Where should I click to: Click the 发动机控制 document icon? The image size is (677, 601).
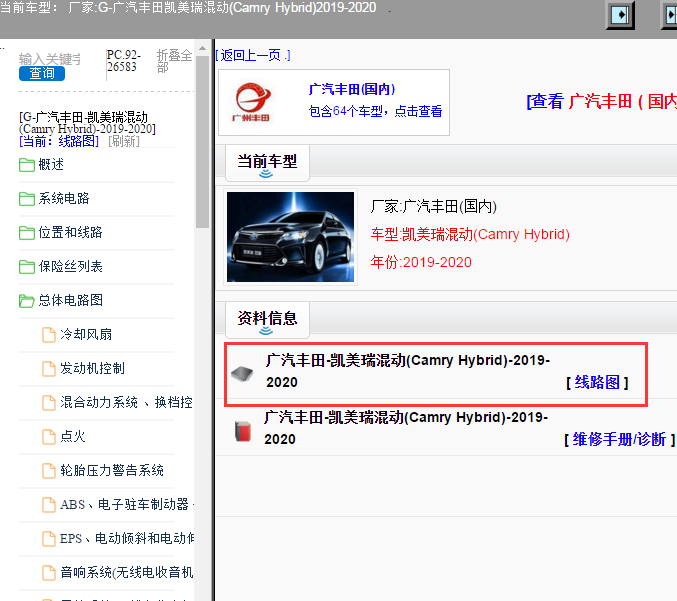[49, 369]
